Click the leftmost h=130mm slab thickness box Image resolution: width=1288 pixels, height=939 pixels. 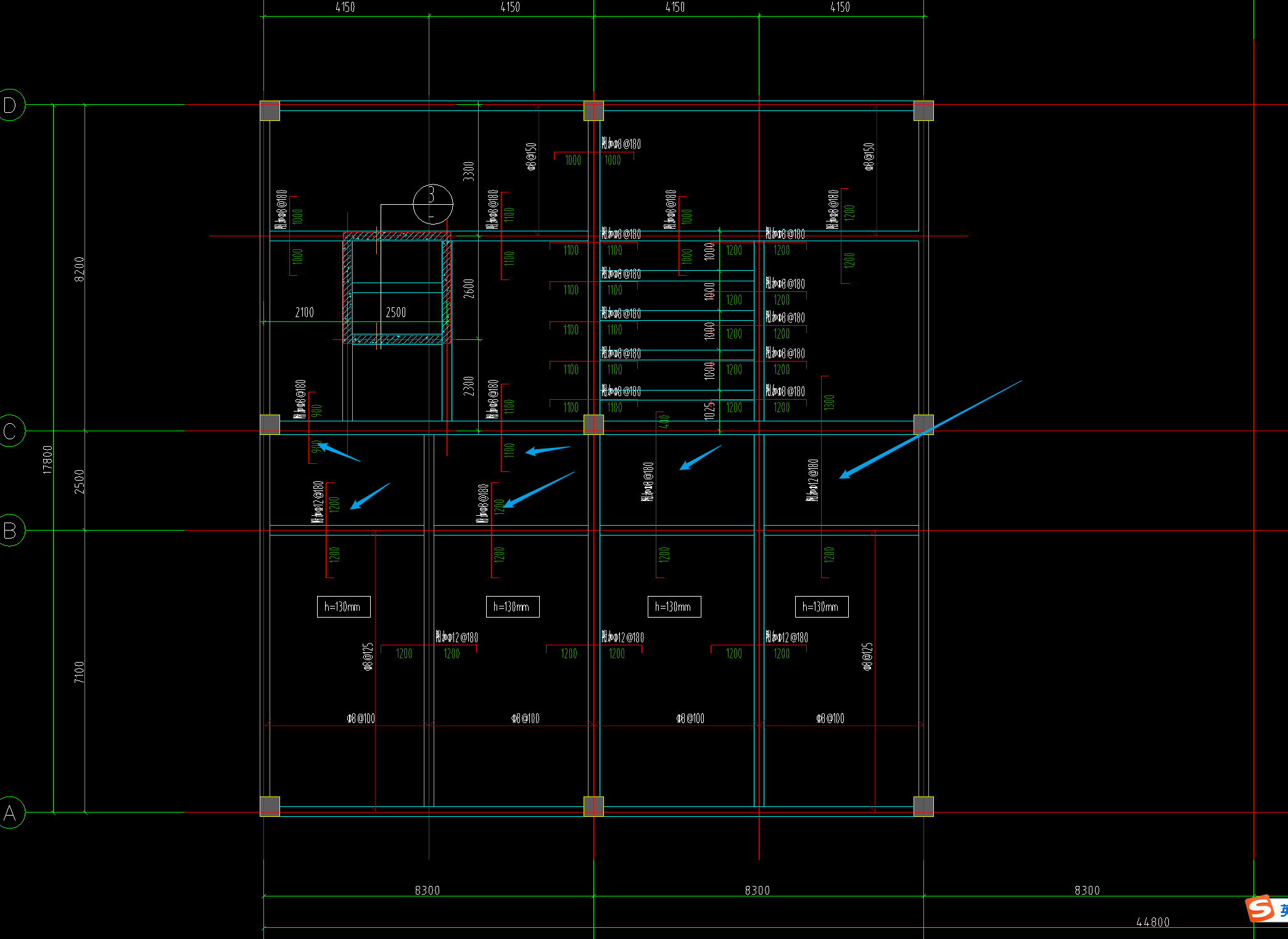point(343,606)
